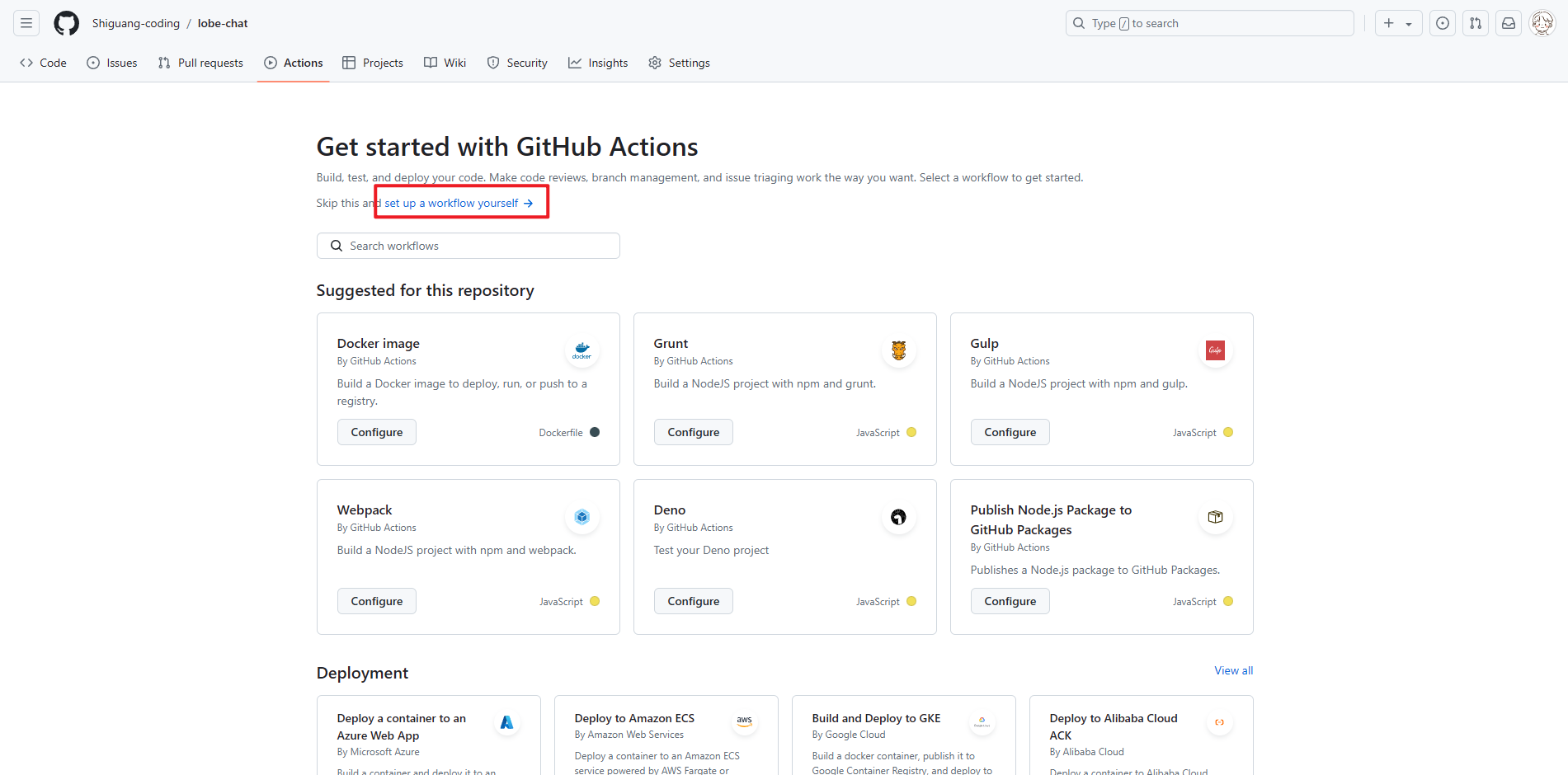Click the Azure Web App logo
The image size is (1568, 775).
point(506,722)
